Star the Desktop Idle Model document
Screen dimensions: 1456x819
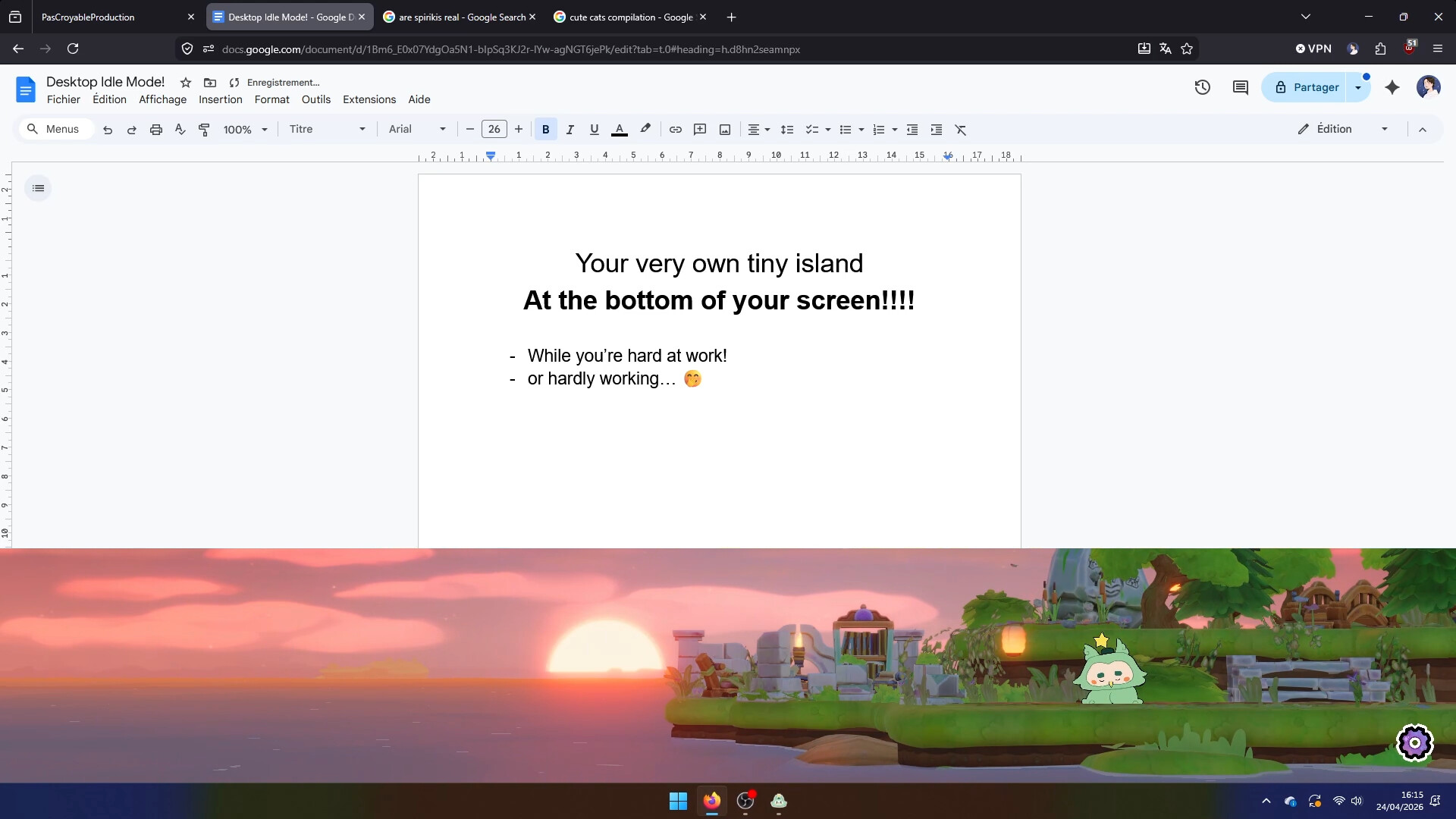(x=186, y=83)
